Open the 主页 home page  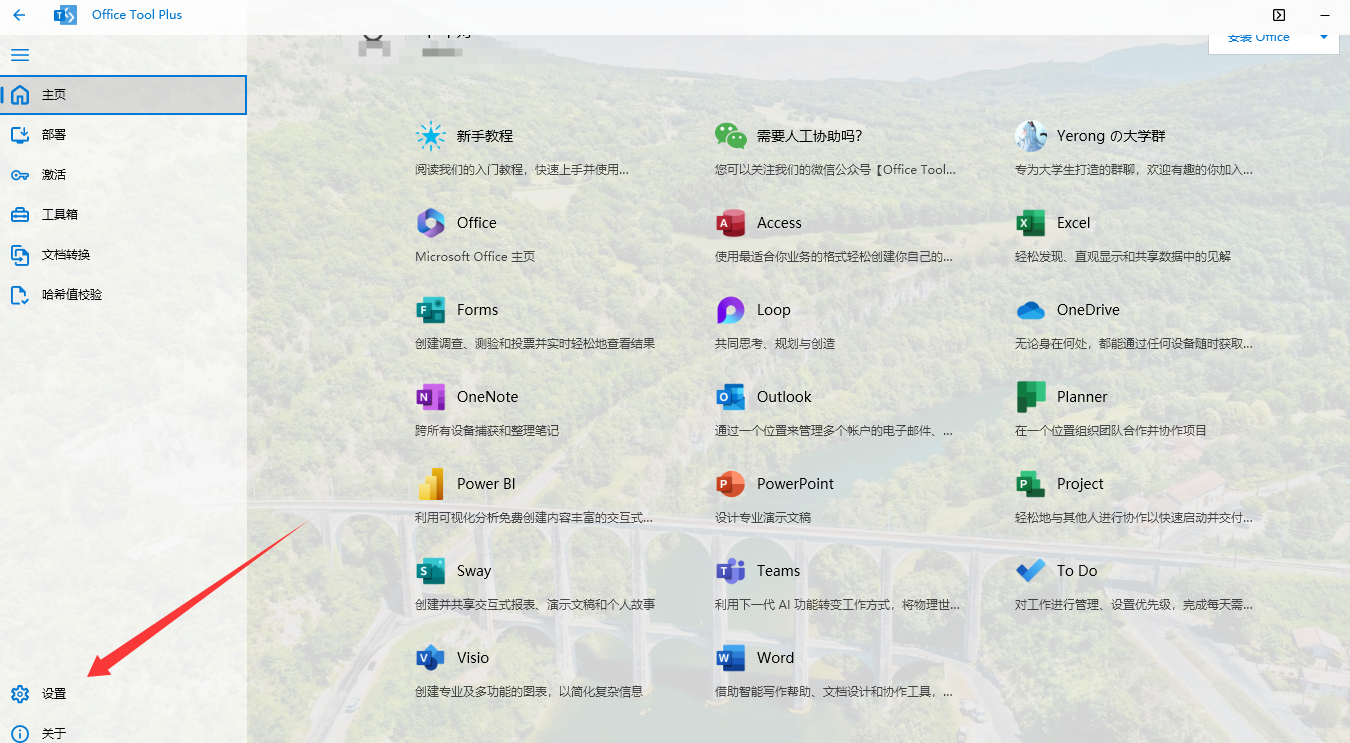pyautogui.click(x=124, y=95)
